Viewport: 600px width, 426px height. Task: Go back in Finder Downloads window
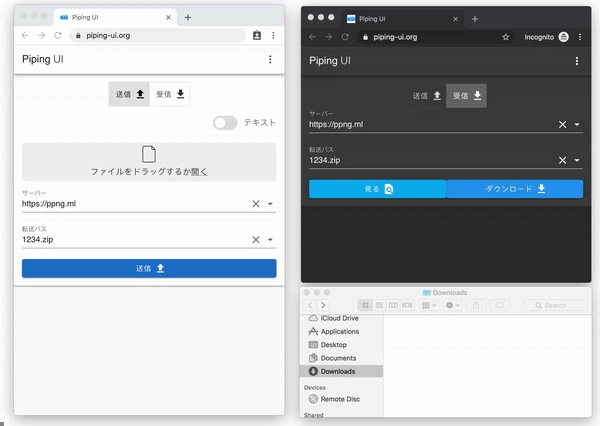tap(310, 305)
